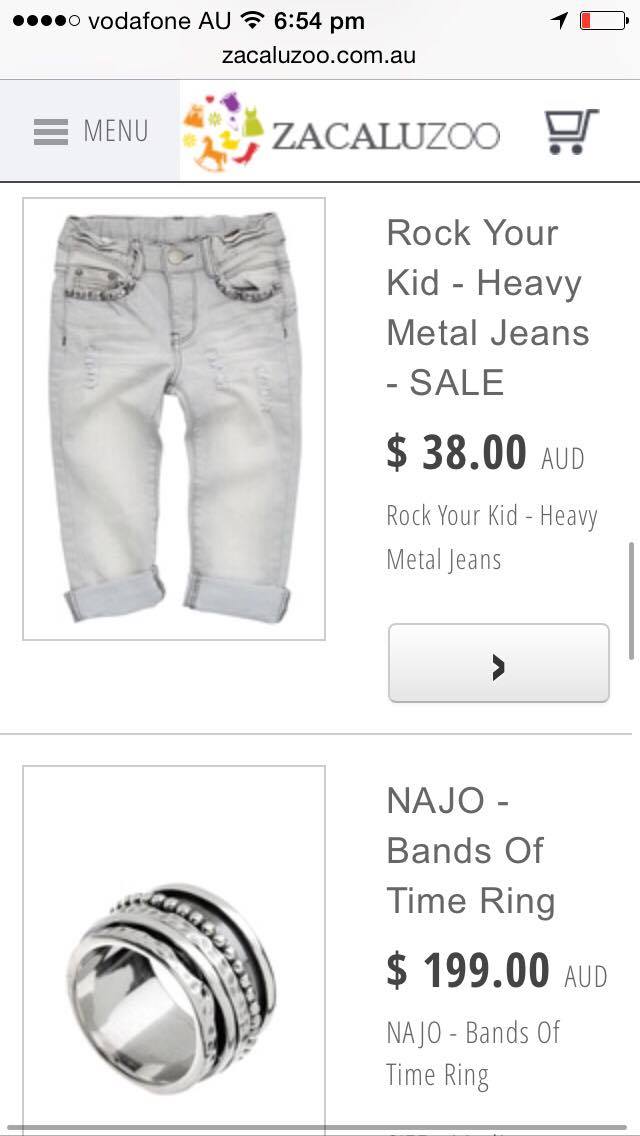640x1136 pixels.
Task: Tap the Rock Your Kid jeans description
Action: coord(491,538)
